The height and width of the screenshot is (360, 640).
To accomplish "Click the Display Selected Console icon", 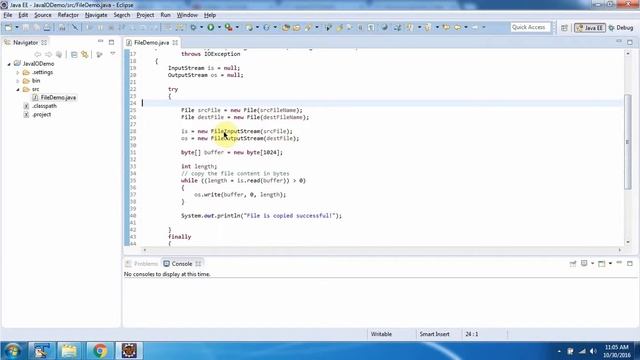I will point(584,264).
